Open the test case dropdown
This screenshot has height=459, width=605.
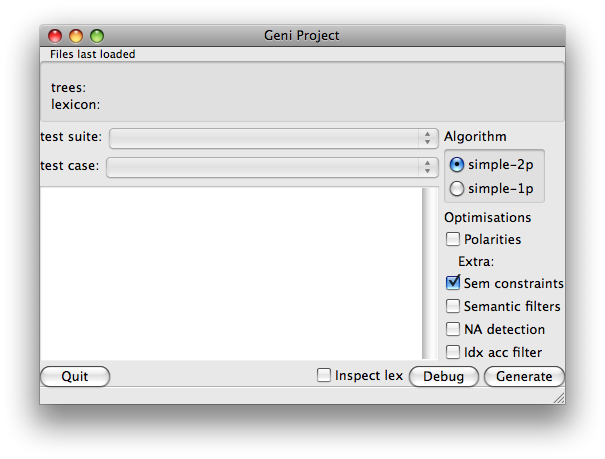(272, 167)
